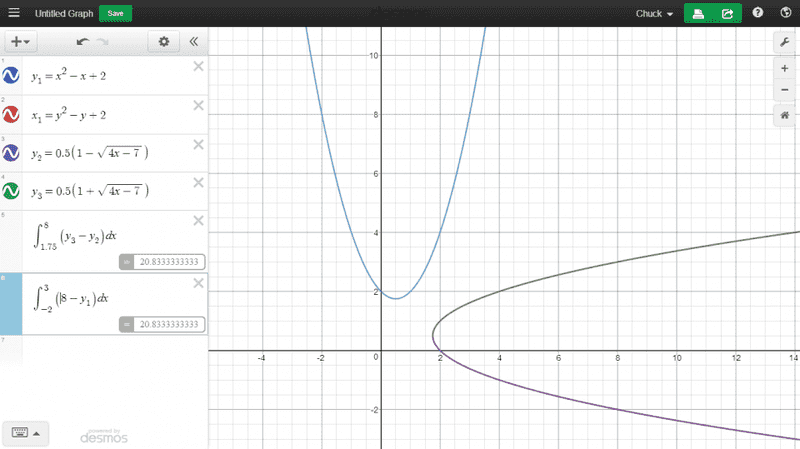
Task: Open the help question mark icon
Action: [758, 14]
